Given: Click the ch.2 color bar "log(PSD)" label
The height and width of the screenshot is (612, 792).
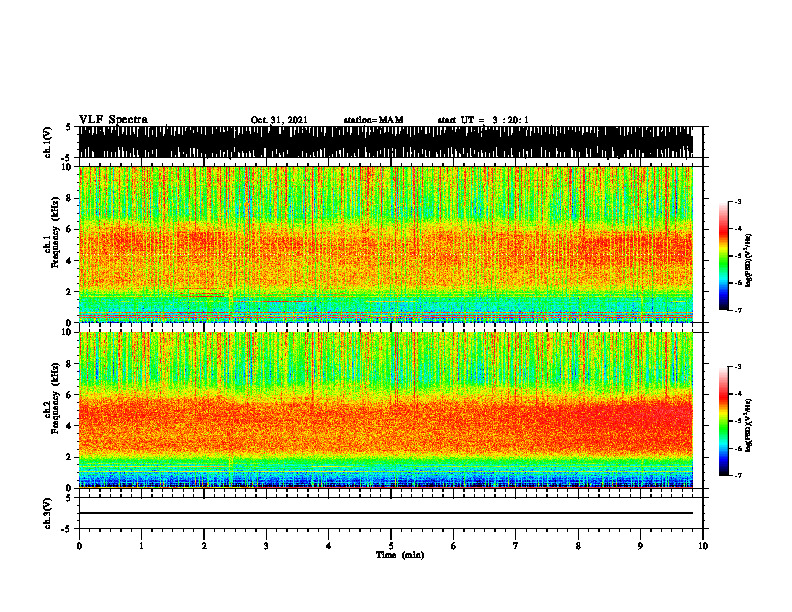Looking at the screenshot, I should tap(749, 425).
